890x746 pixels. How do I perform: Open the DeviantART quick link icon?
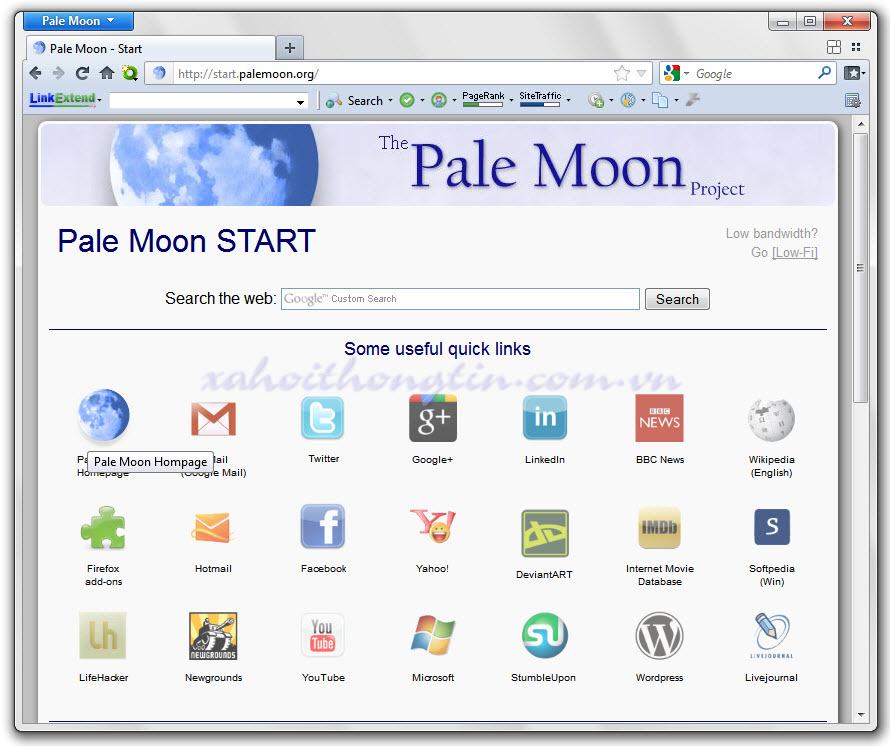(x=544, y=533)
